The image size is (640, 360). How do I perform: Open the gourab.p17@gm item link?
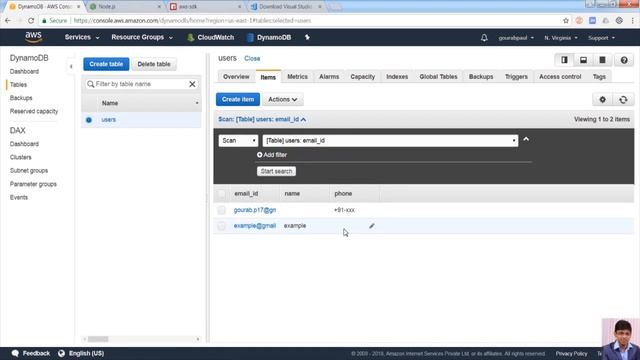pos(255,210)
